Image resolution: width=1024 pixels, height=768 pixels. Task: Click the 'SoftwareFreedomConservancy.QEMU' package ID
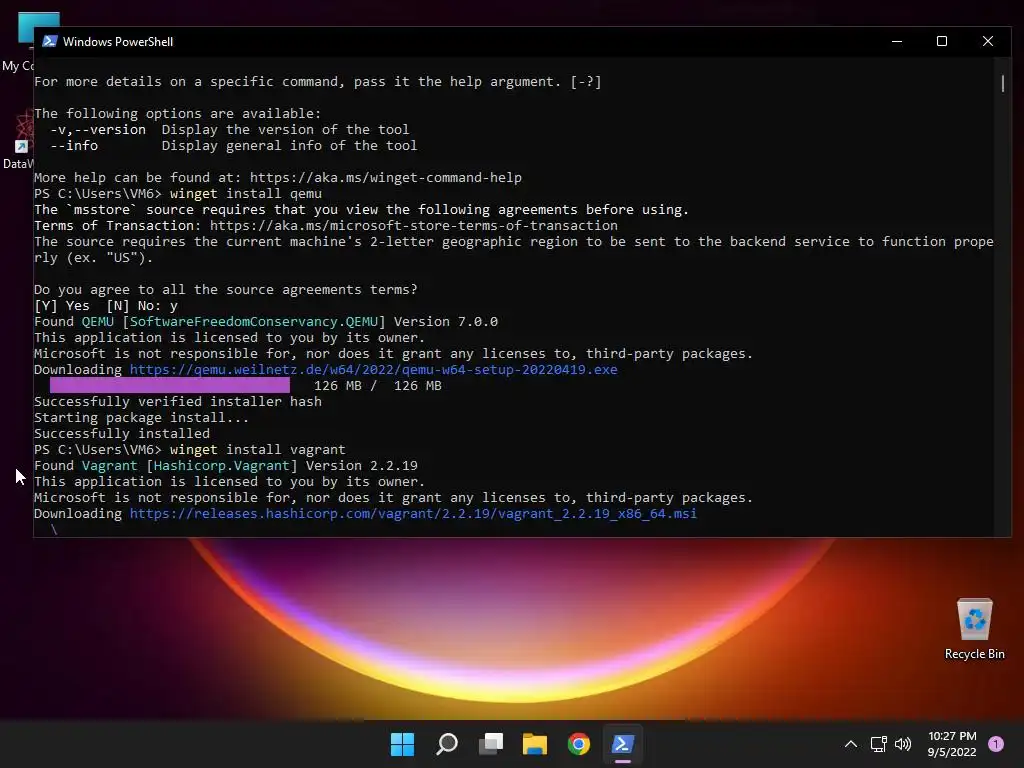(x=254, y=321)
